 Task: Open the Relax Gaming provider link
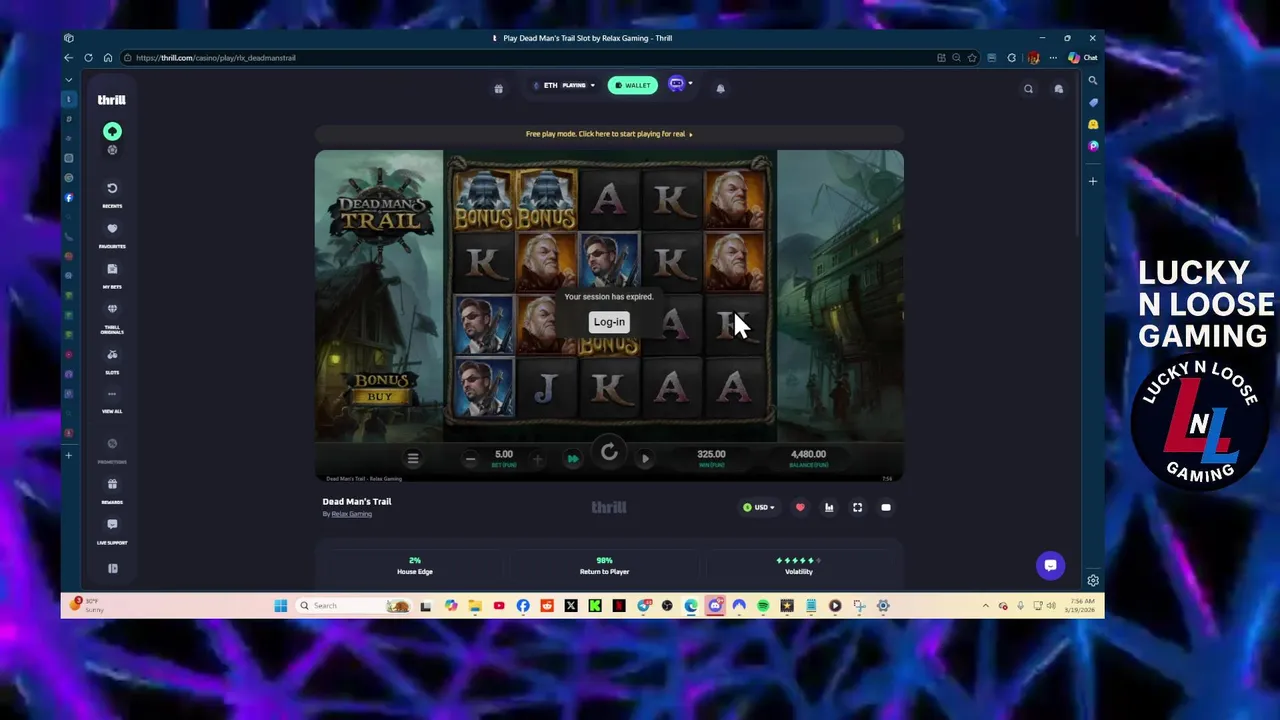pos(351,514)
